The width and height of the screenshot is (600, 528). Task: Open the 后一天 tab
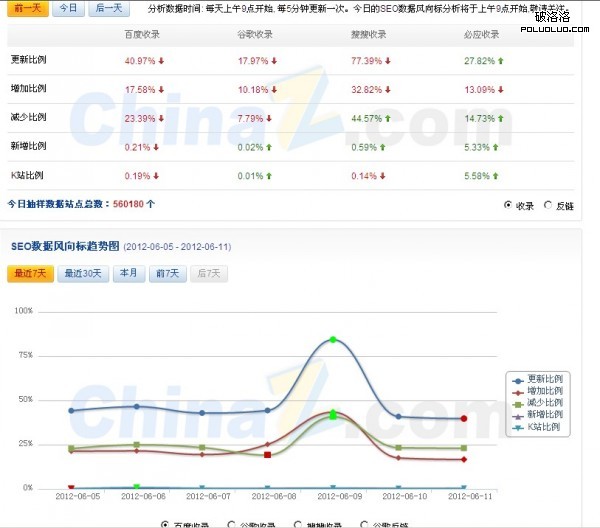[x=107, y=8]
